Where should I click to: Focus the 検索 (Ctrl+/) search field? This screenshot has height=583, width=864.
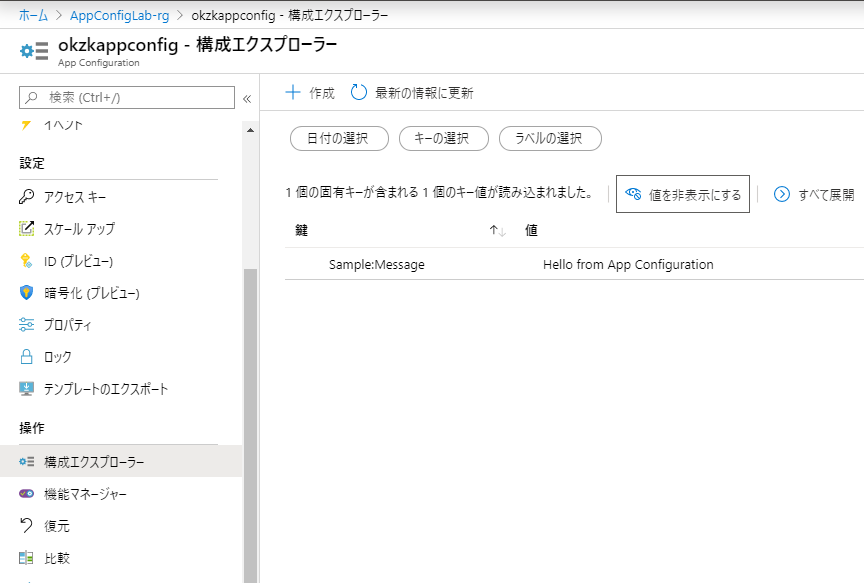[x=127, y=98]
